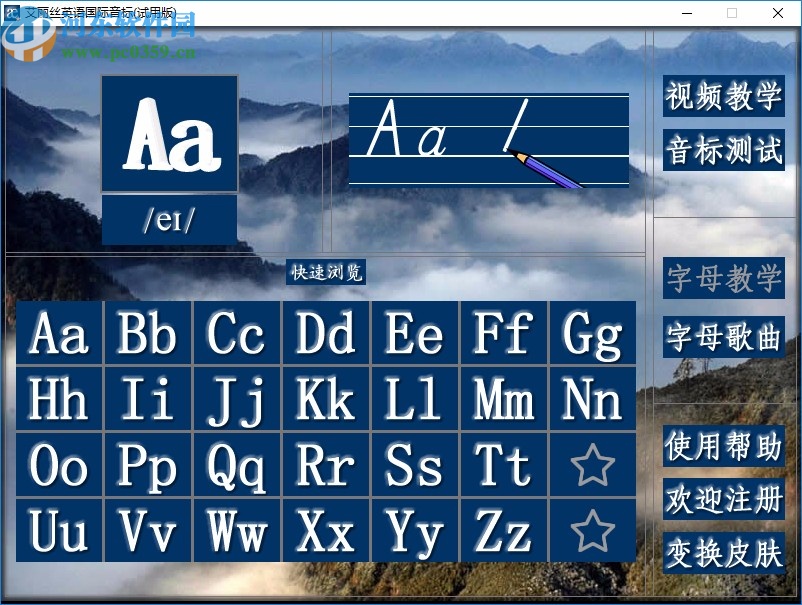Click the star tile beside Tt

click(592, 465)
